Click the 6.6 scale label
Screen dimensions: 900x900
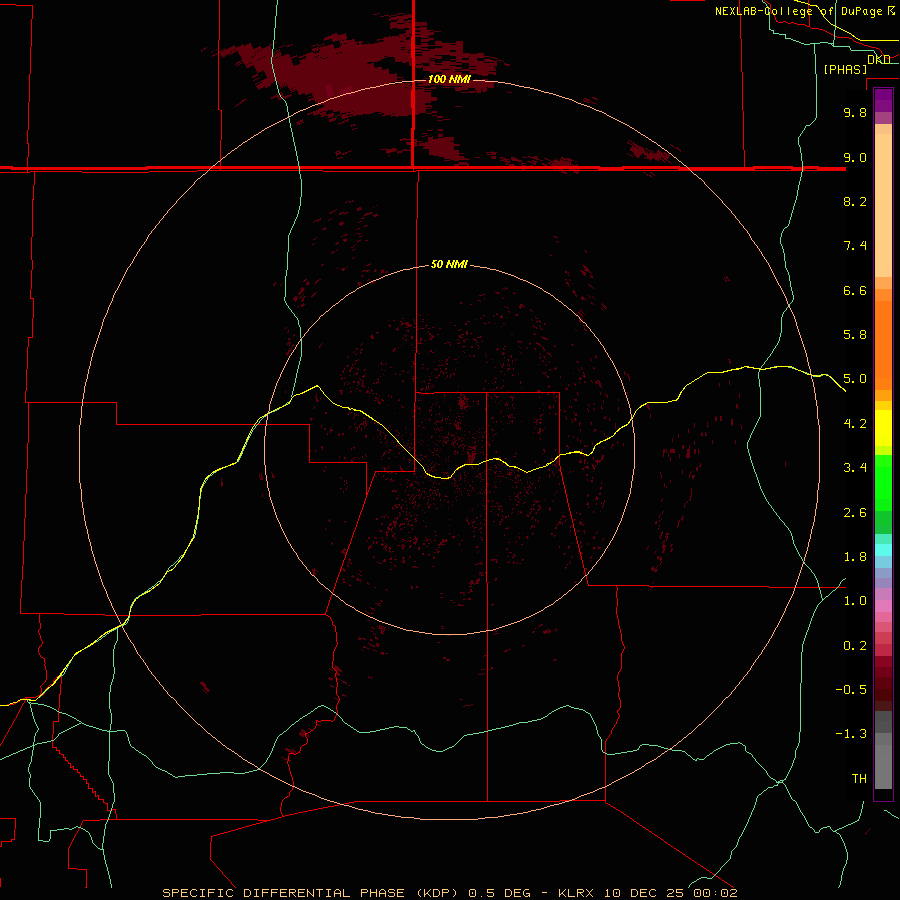click(855, 290)
